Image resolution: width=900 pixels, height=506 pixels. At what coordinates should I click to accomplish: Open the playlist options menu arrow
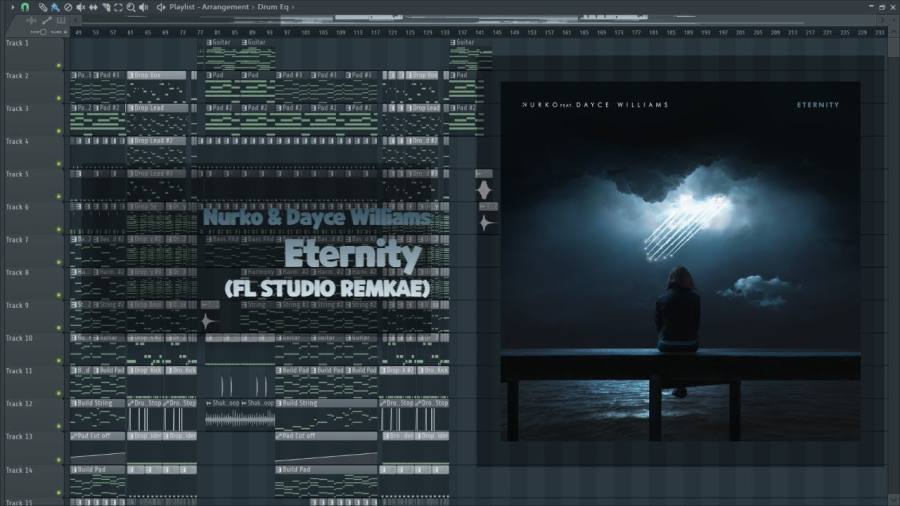click(13, 7)
